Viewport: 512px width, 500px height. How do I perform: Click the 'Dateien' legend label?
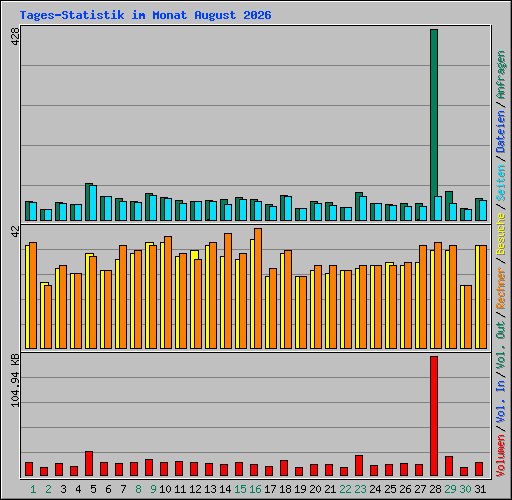(x=501, y=132)
